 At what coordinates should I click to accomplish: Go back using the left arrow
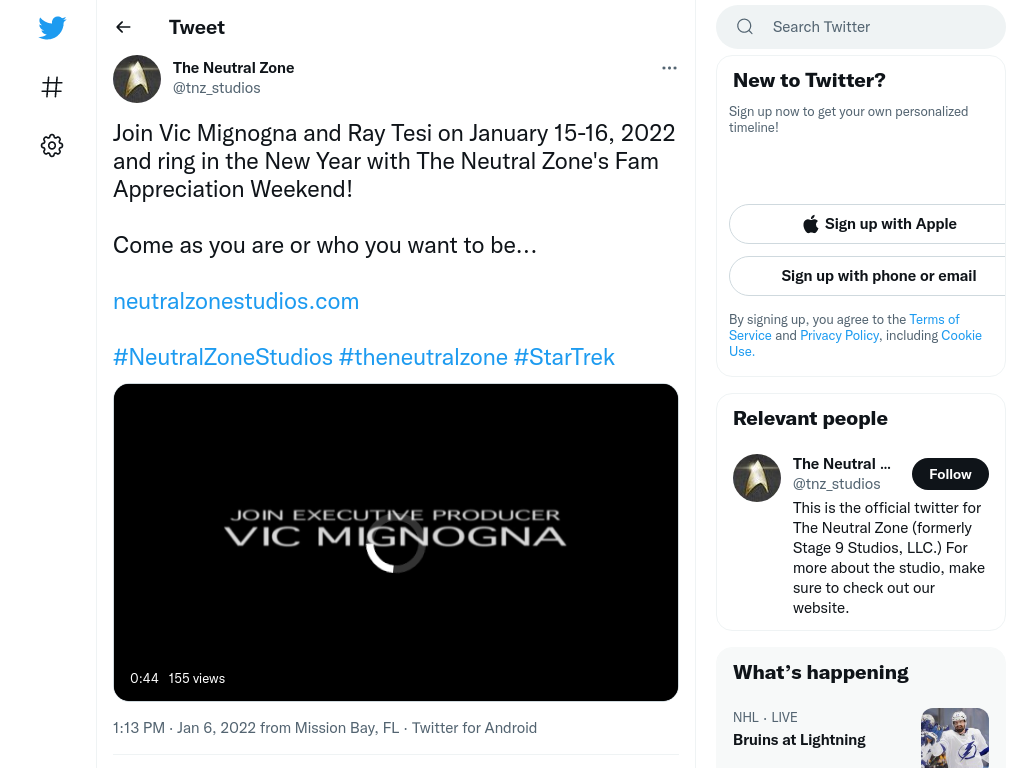[123, 27]
